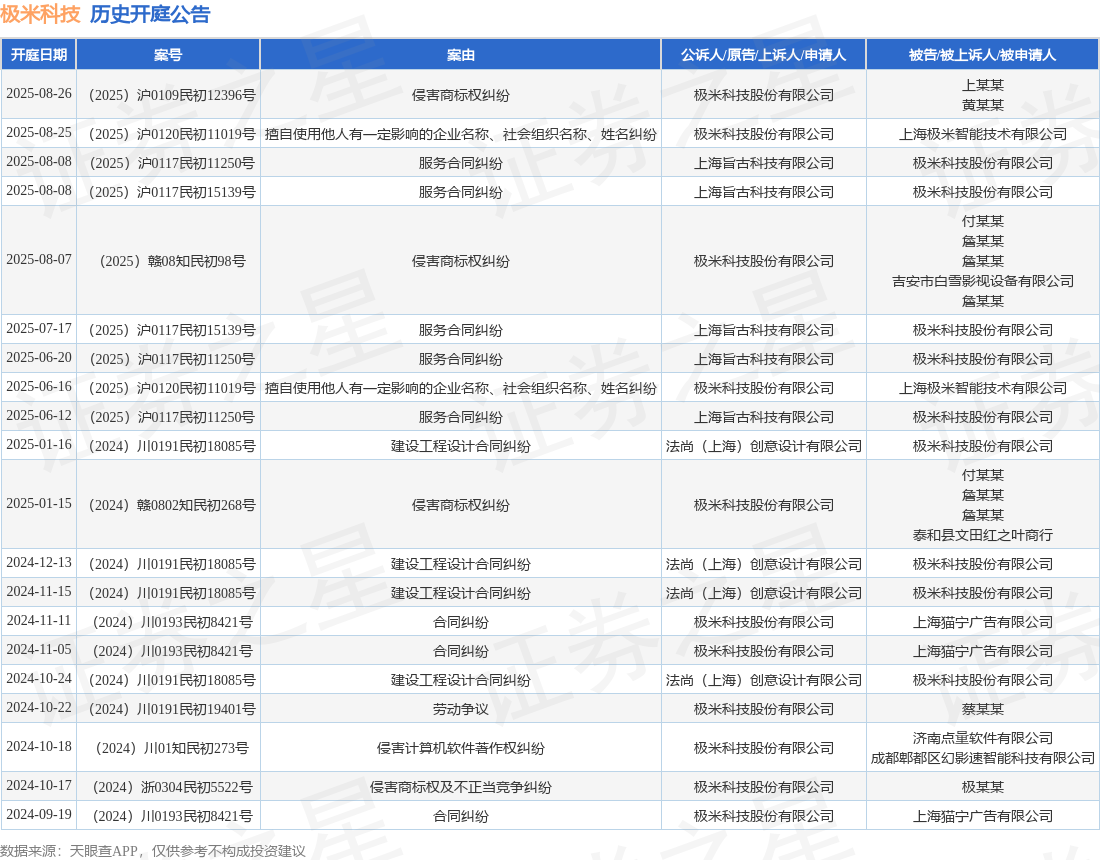Click 成都郫都区幻影速智能科技有限公司 defendant
Image resolution: width=1100 pixels, height=860 pixels.
point(982,758)
